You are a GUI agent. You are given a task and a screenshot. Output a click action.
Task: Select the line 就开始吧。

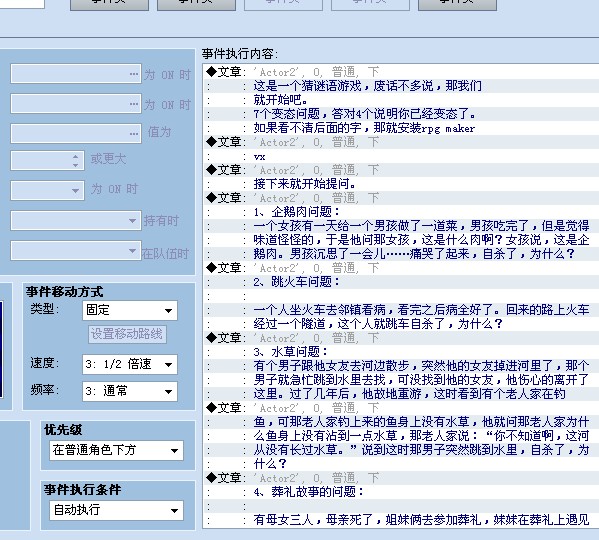tap(401, 100)
